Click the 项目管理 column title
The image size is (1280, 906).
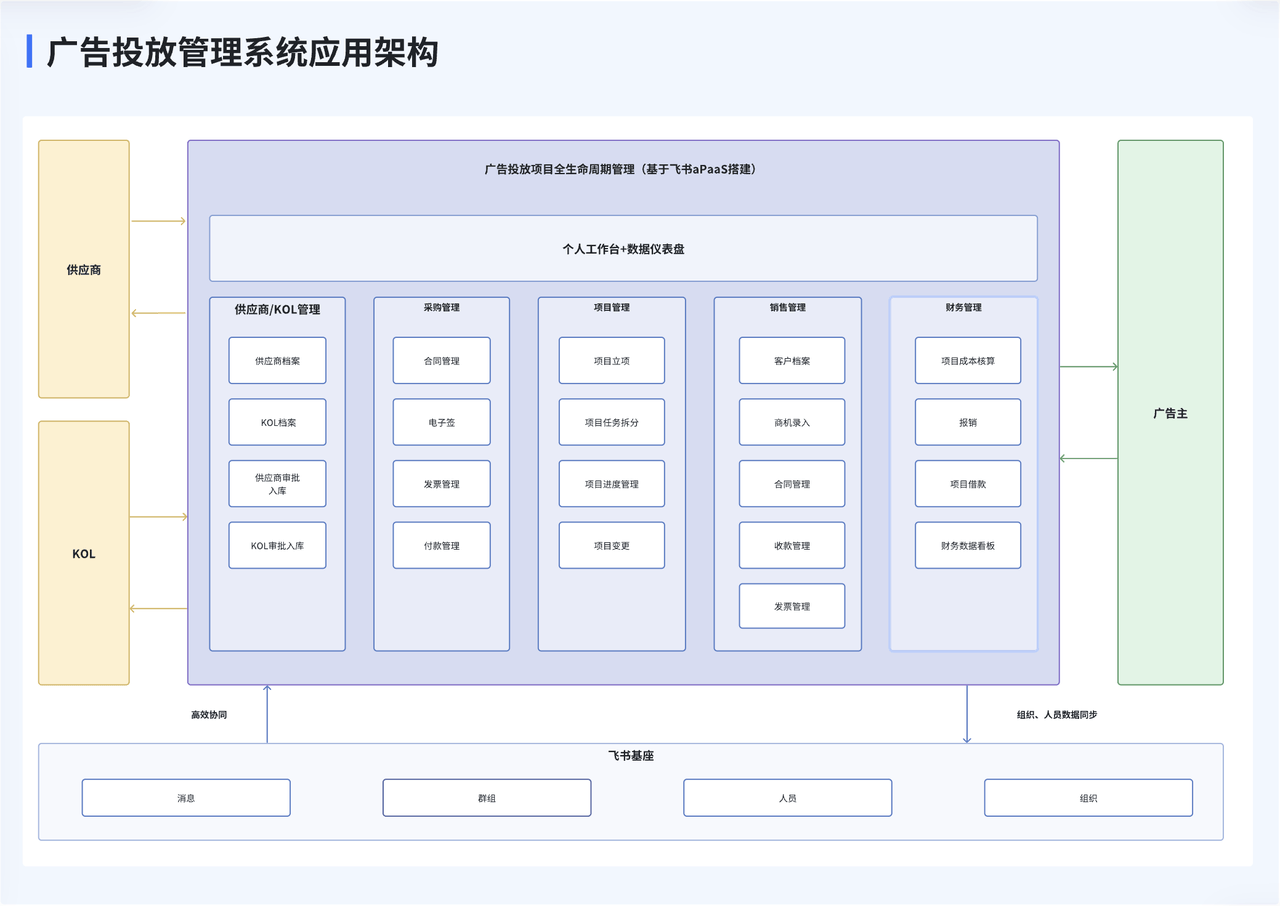612,307
